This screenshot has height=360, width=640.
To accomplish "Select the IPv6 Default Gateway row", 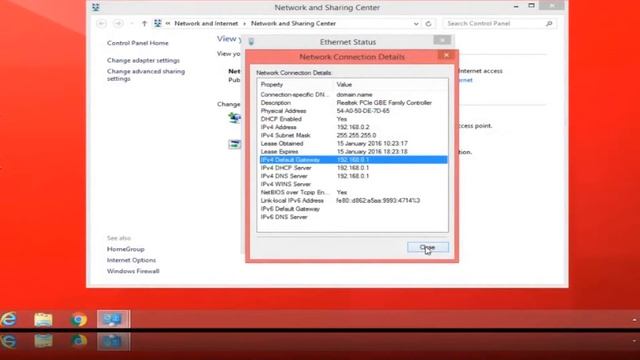I will [x=353, y=209].
